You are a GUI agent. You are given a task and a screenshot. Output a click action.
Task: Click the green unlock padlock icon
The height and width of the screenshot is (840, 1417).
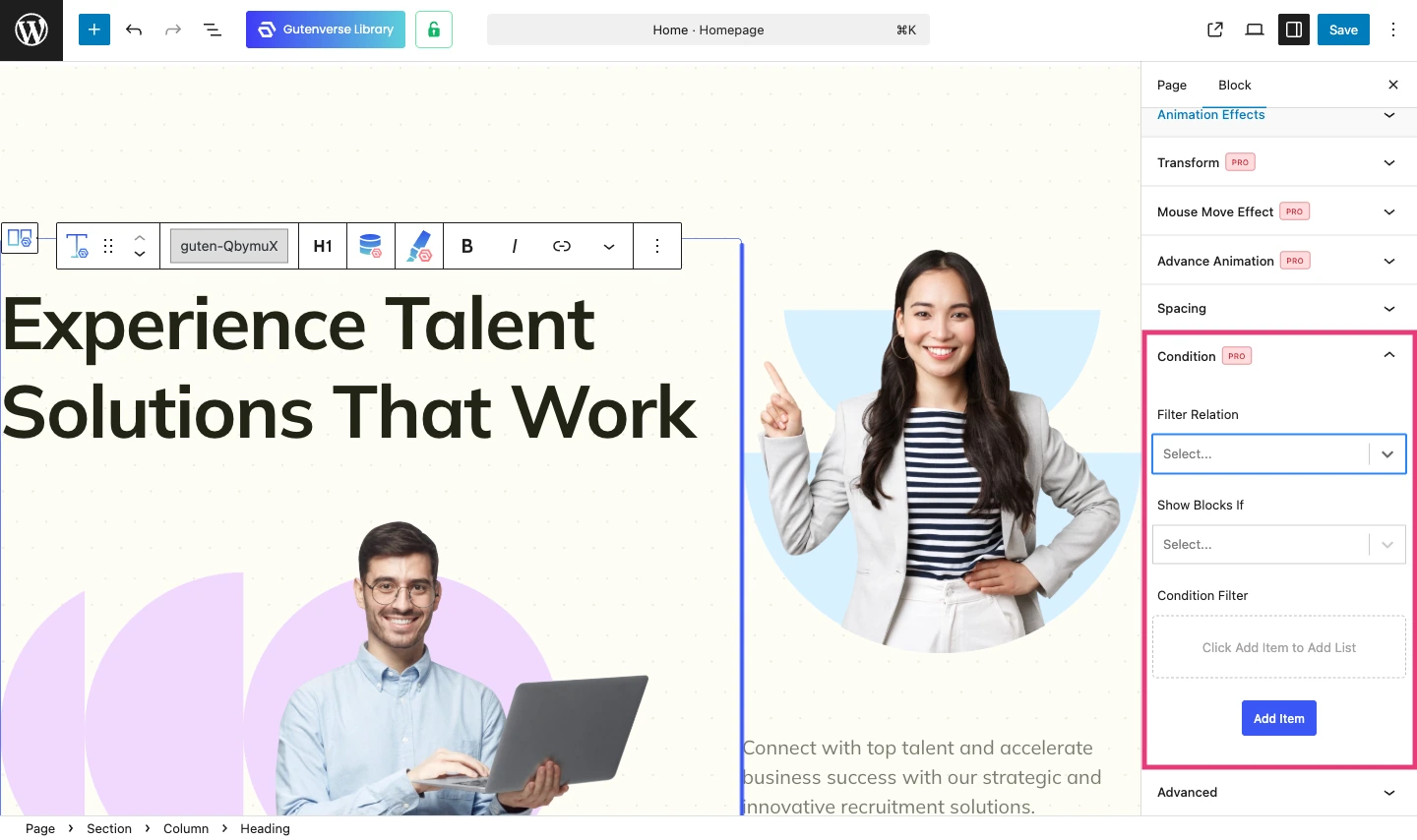pos(433,30)
